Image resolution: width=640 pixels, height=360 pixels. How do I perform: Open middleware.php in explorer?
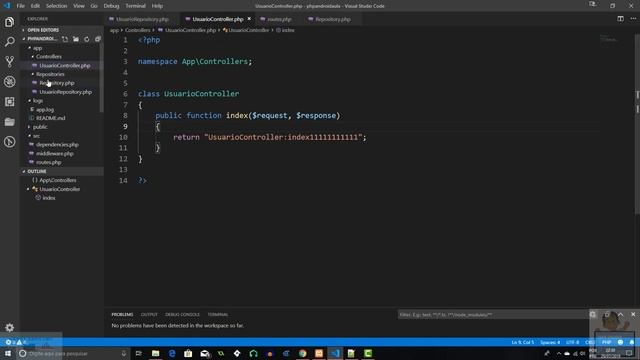pos(55,153)
